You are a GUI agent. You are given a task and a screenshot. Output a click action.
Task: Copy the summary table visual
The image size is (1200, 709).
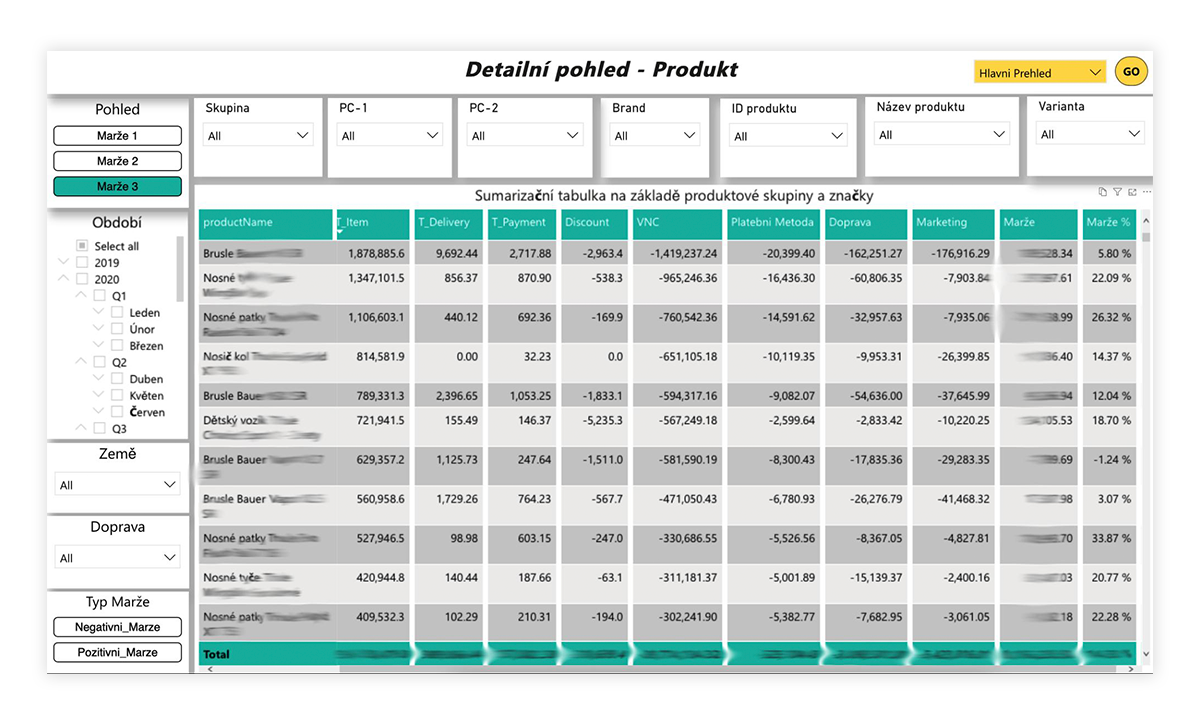tap(1102, 192)
